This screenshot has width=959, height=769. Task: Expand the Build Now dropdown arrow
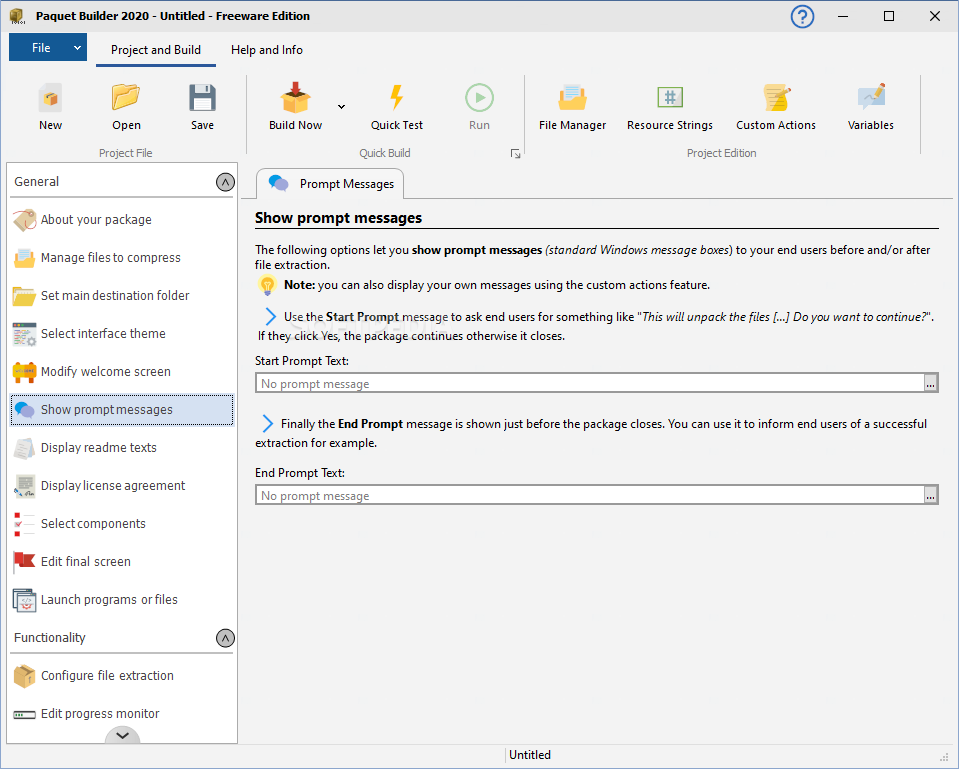[341, 106]
